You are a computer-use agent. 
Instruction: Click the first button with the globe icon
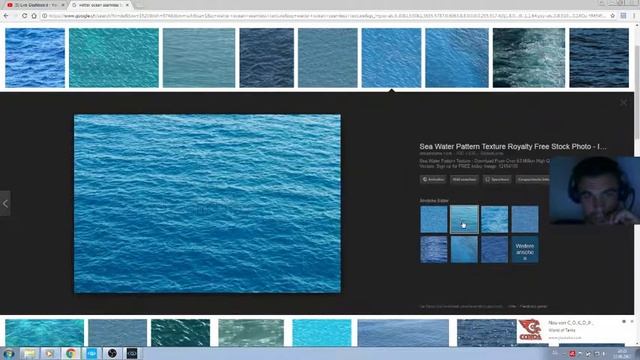(433, 179)
